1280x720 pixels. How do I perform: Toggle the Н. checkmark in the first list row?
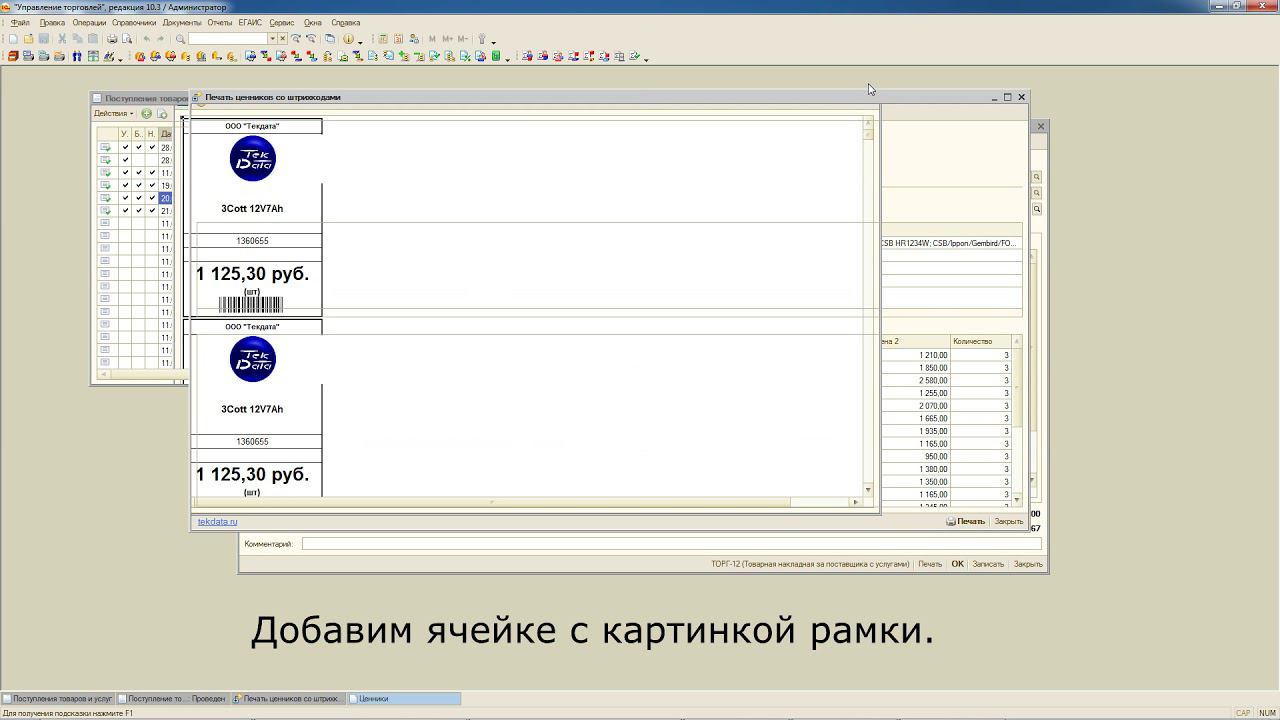152,147
